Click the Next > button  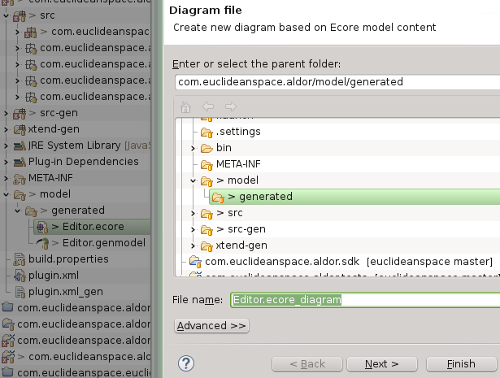tap(382, 364)
